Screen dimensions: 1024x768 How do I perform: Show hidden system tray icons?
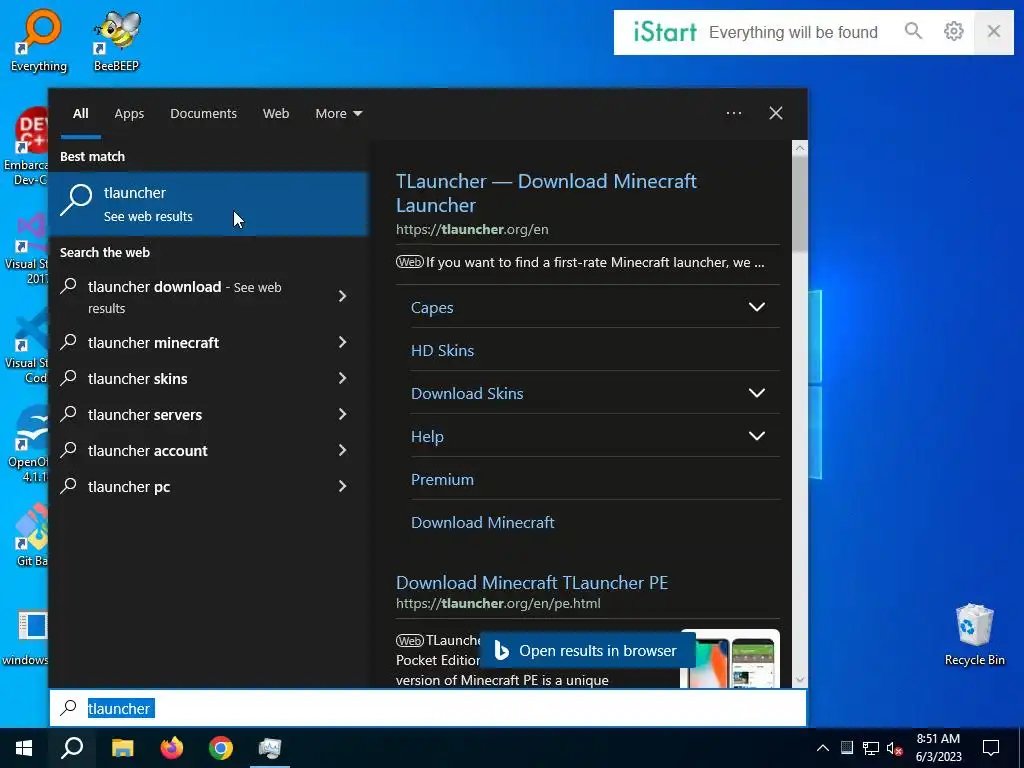[823, 748]
